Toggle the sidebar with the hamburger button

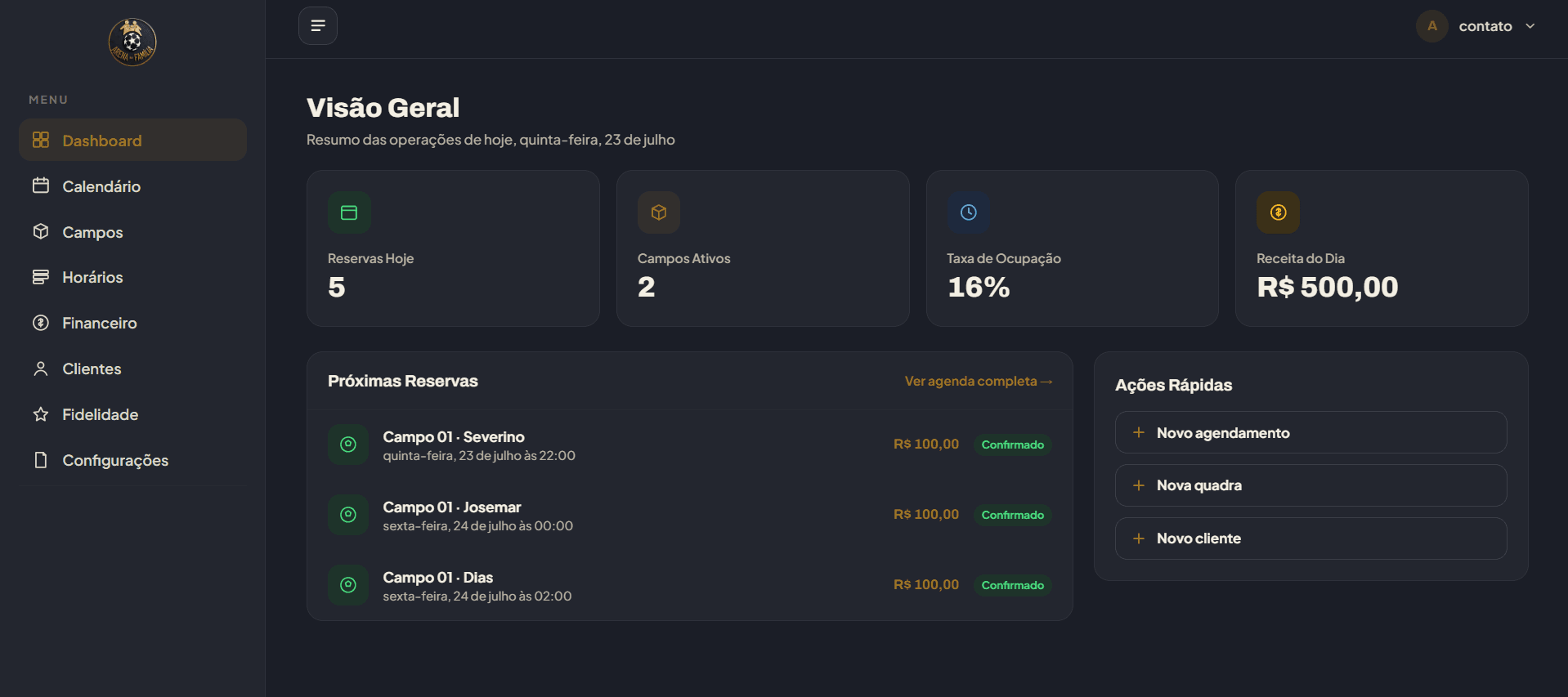(318, 26)
